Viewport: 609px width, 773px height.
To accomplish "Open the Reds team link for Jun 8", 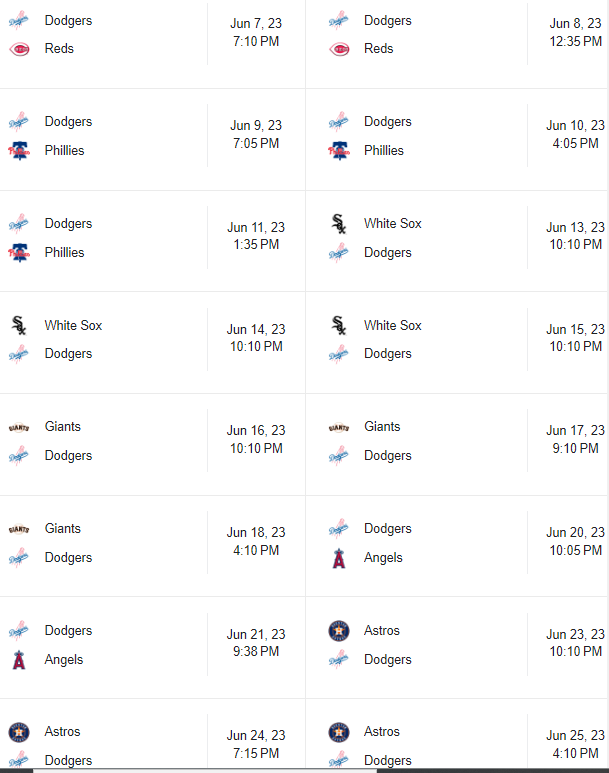I will click(x=379, y=49).
